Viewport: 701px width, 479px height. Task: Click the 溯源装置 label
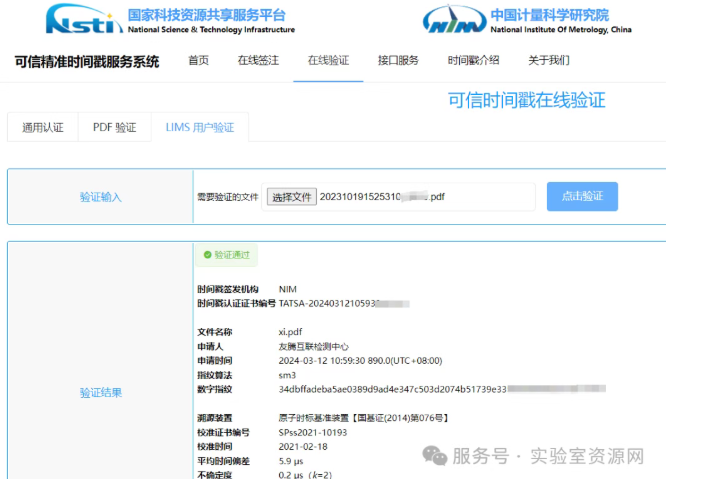(x=215, y=418)
